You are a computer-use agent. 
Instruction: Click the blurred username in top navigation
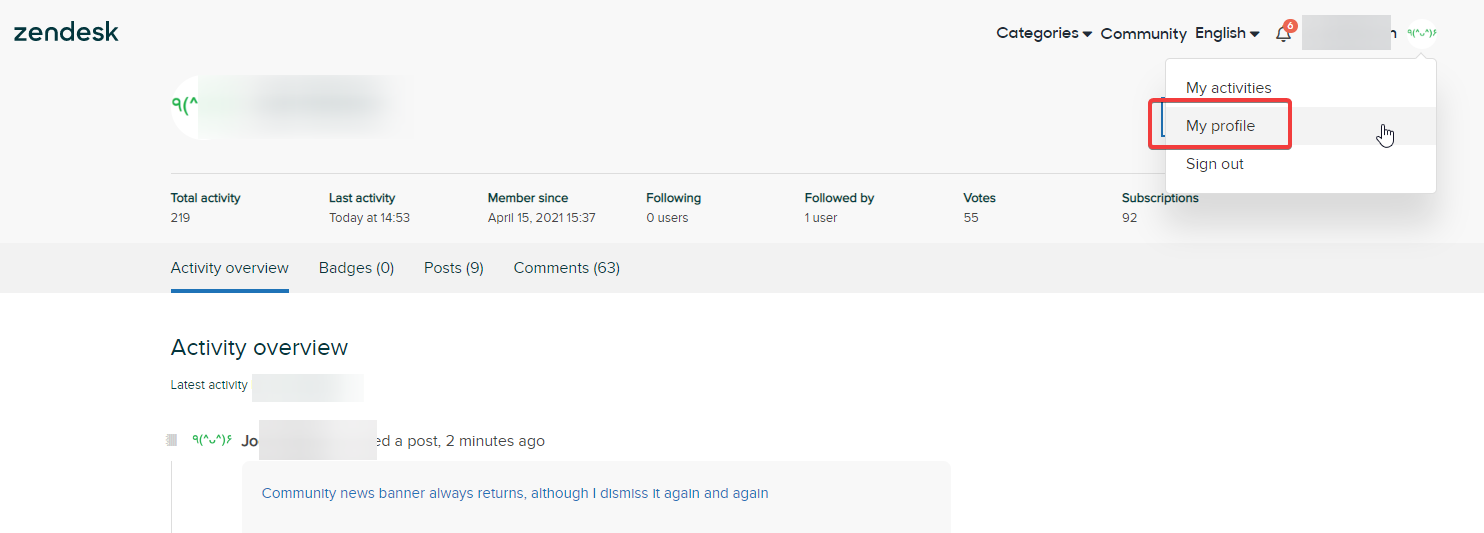[x=1348, y=33]
